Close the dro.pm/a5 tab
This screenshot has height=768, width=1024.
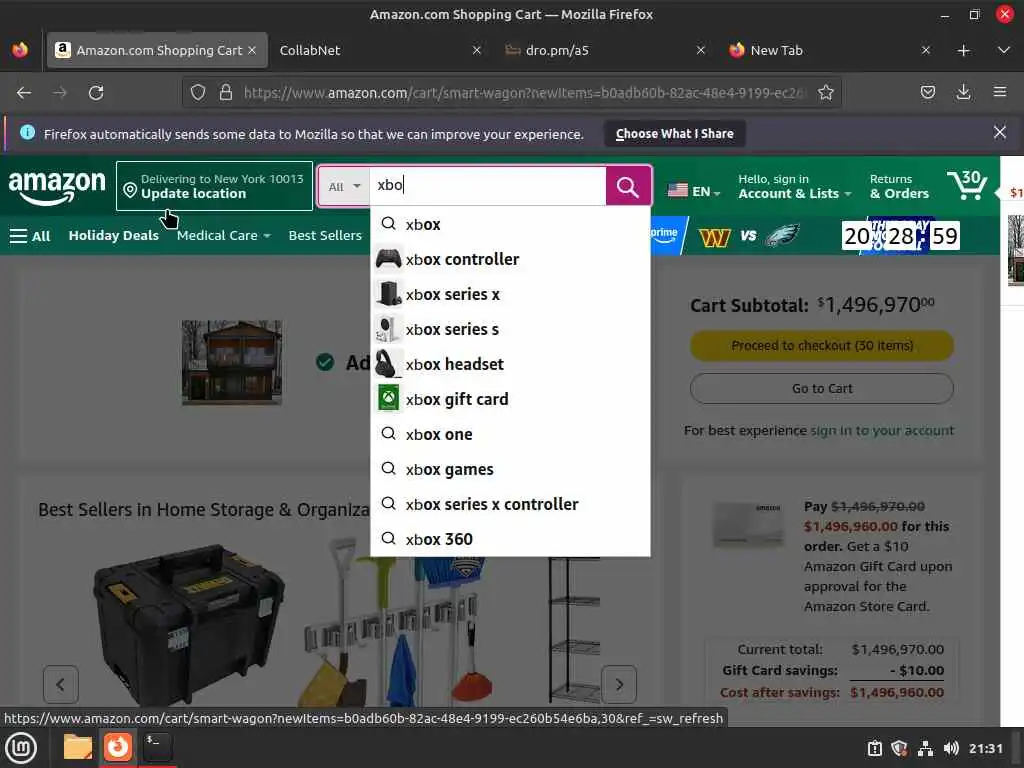701,50
